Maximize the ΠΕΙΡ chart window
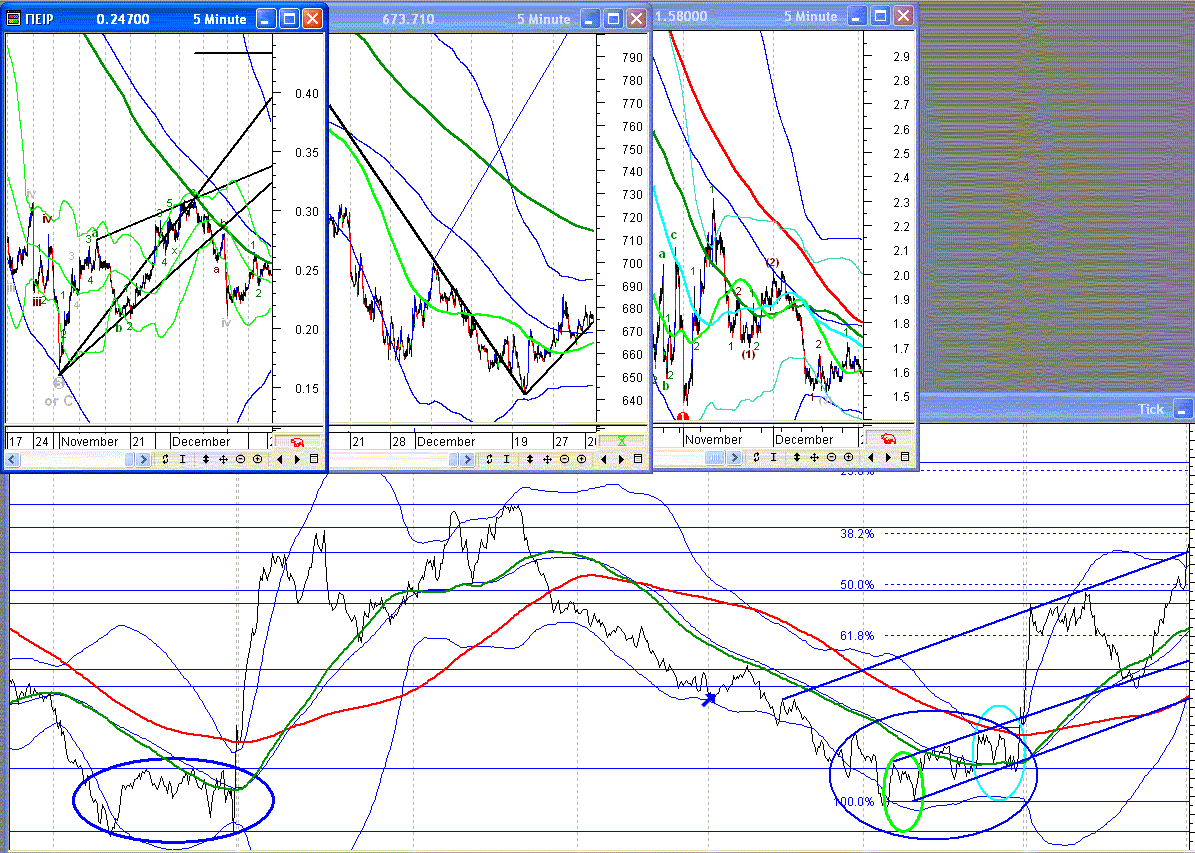The height and width of the screenshot is (853, 1195). coord(289,19)
